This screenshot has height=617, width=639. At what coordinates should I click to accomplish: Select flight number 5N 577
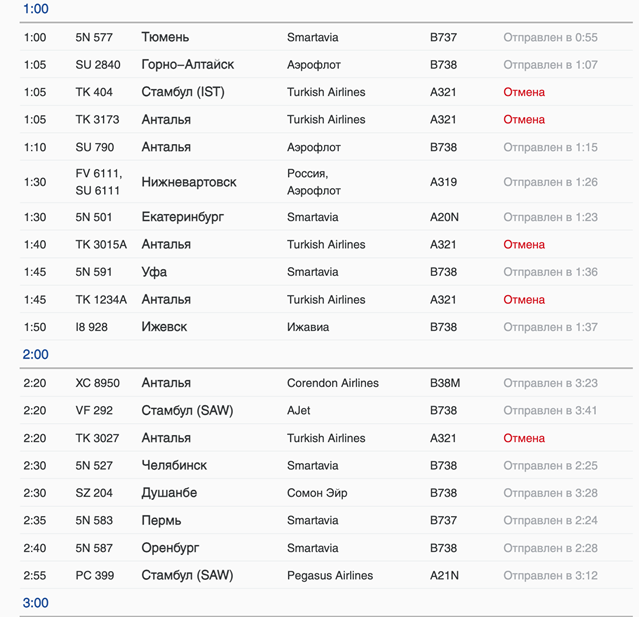(94, 38)
